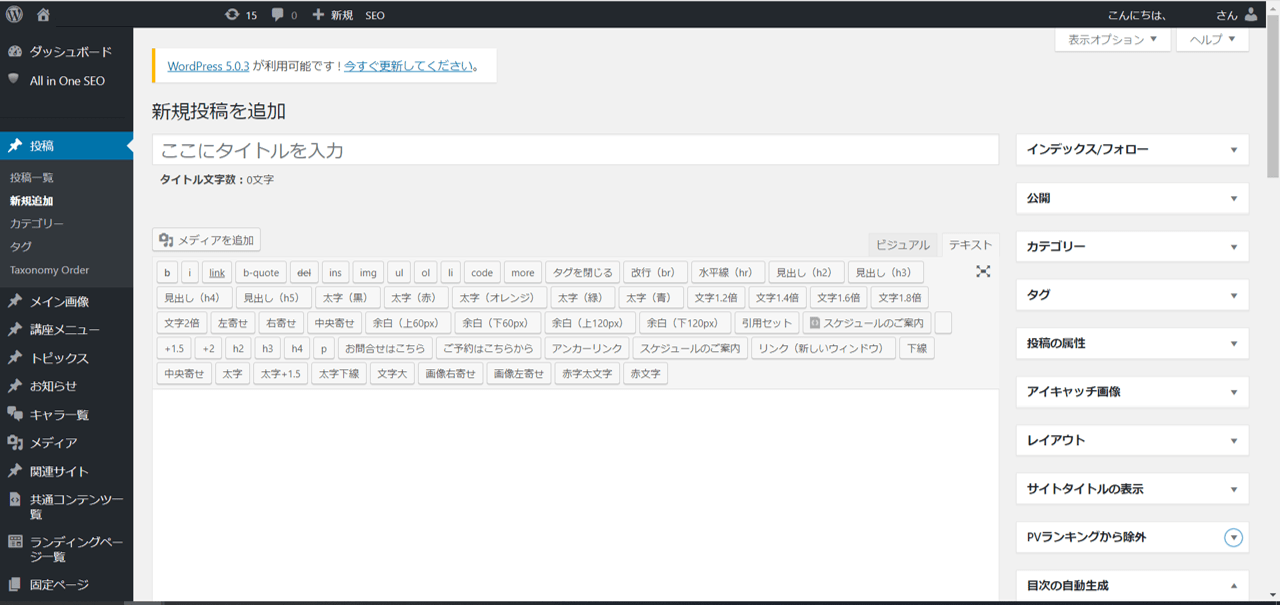Toggle the アイキャッチ画像 panel

1234,392
